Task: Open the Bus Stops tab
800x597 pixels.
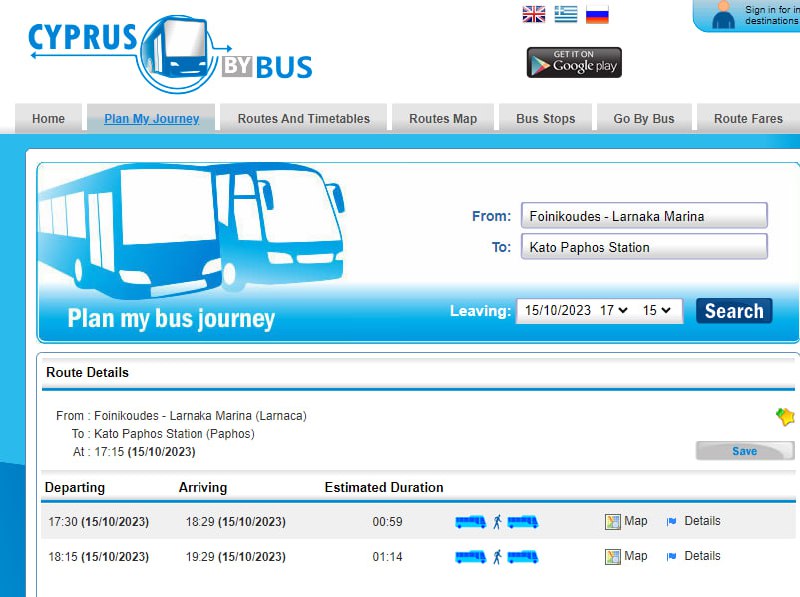Action: (x=545, y=118)
